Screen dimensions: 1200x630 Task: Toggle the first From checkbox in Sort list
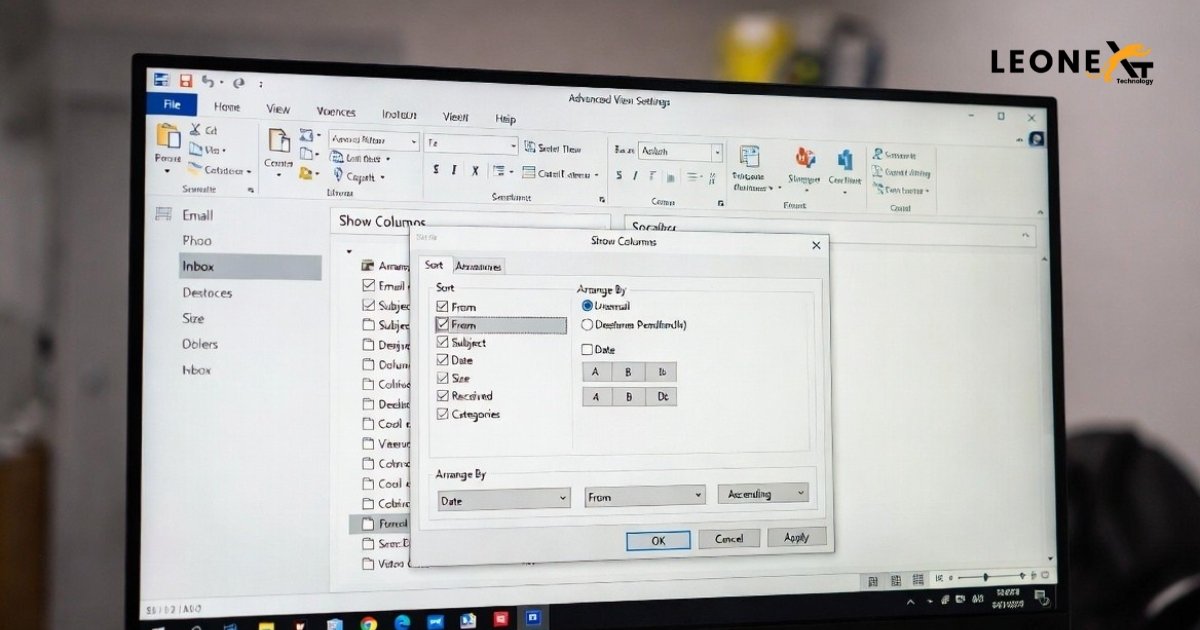(x=442, y=307)
